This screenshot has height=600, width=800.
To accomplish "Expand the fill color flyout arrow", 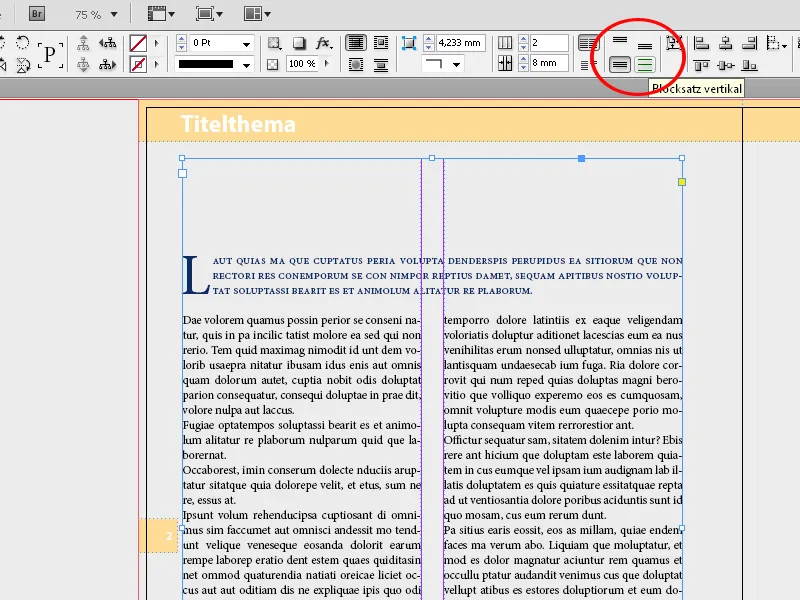I will (x=157, y=43).
